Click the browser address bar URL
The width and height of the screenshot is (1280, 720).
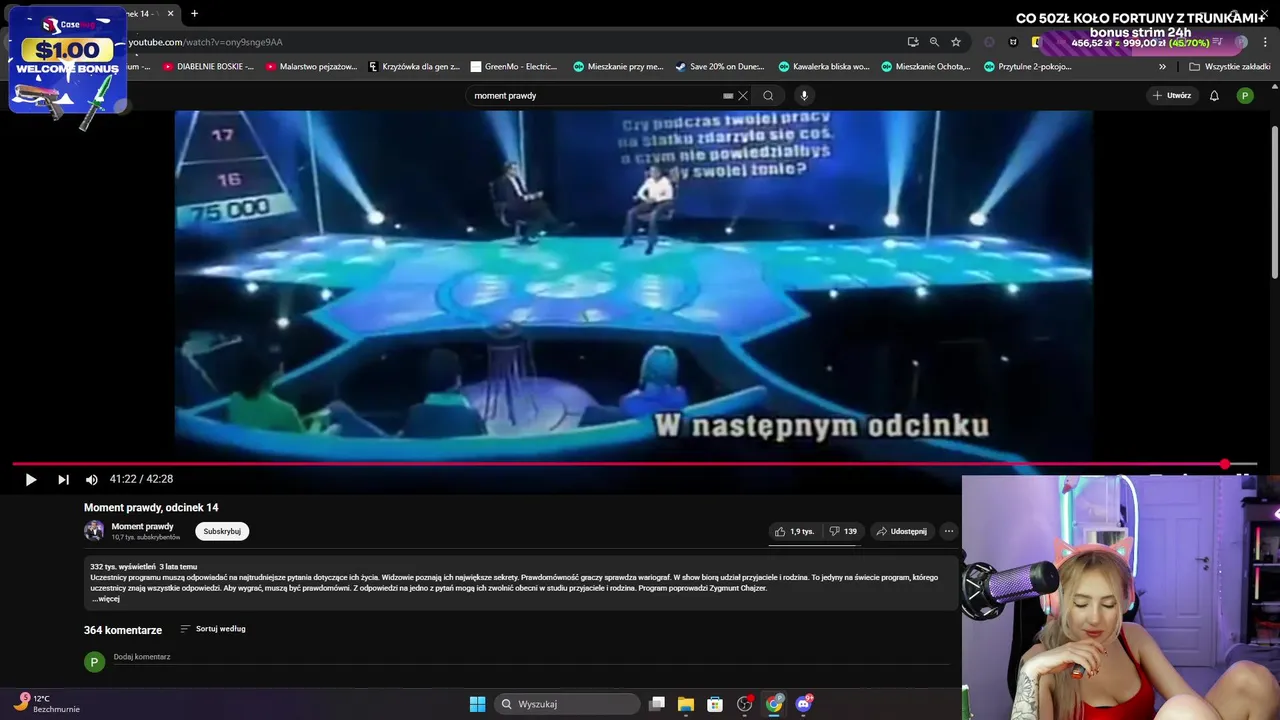click(205, 42)
